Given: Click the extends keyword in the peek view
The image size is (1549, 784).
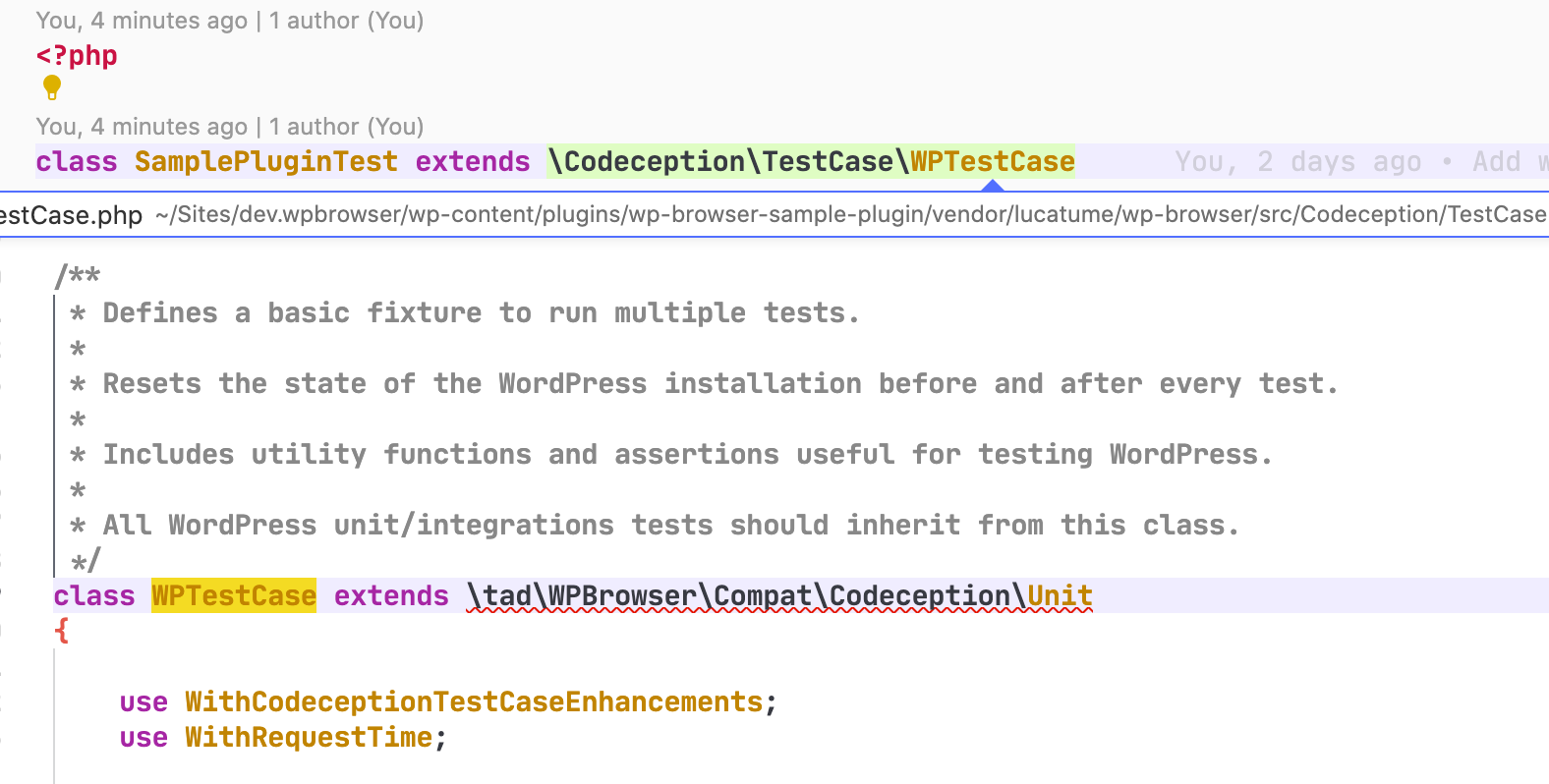Looking at the screenshot, I should 390,595.
